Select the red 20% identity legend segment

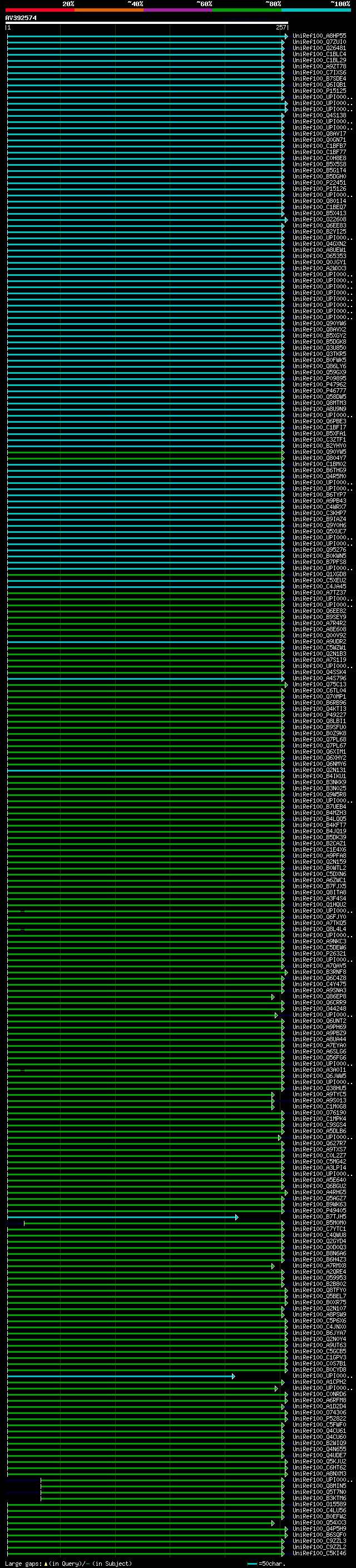tap(39, 11)
